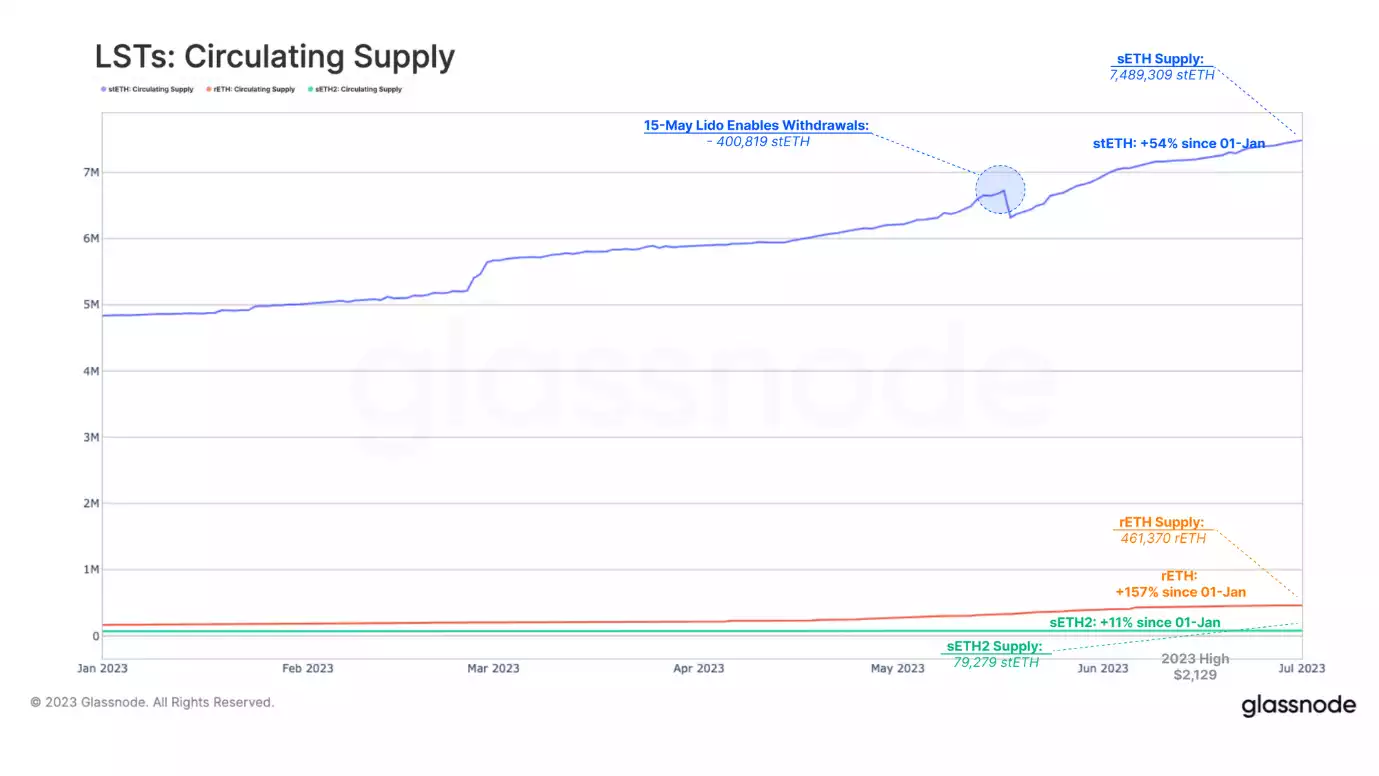This screenshot has height=776, width=1379.
Task: Select the '15-May Lido Enables Withdrawals' annotation
Action: point(755,126)
